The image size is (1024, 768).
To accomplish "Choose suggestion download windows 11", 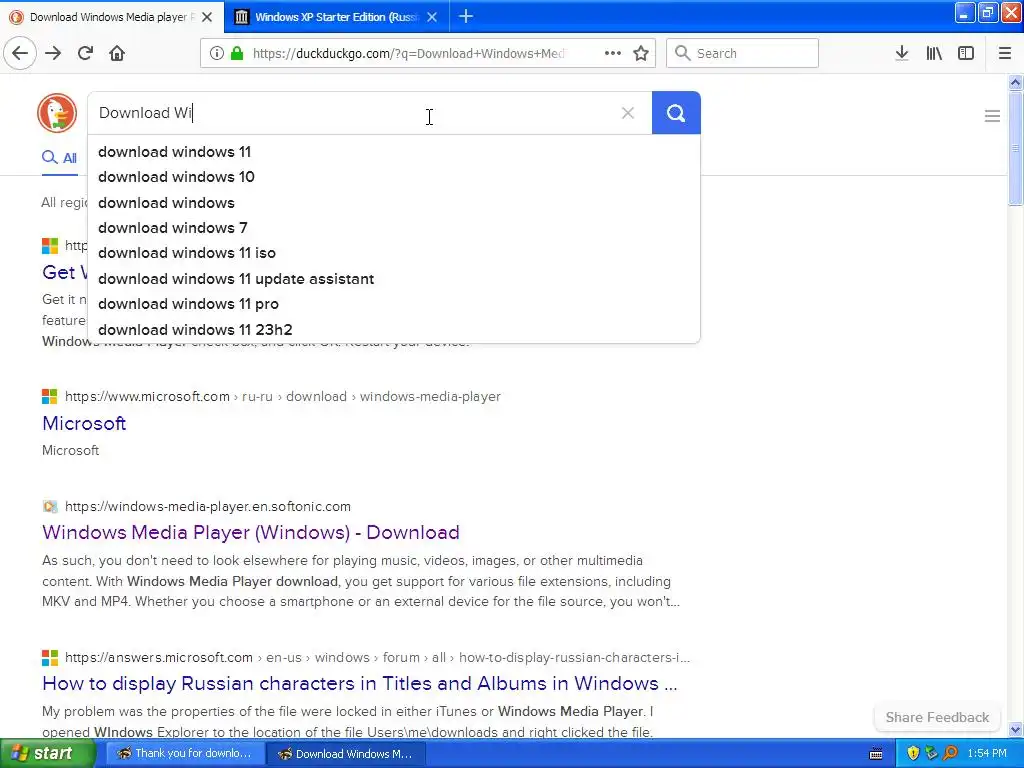I will pyautogui.click(x=174, y=152).
